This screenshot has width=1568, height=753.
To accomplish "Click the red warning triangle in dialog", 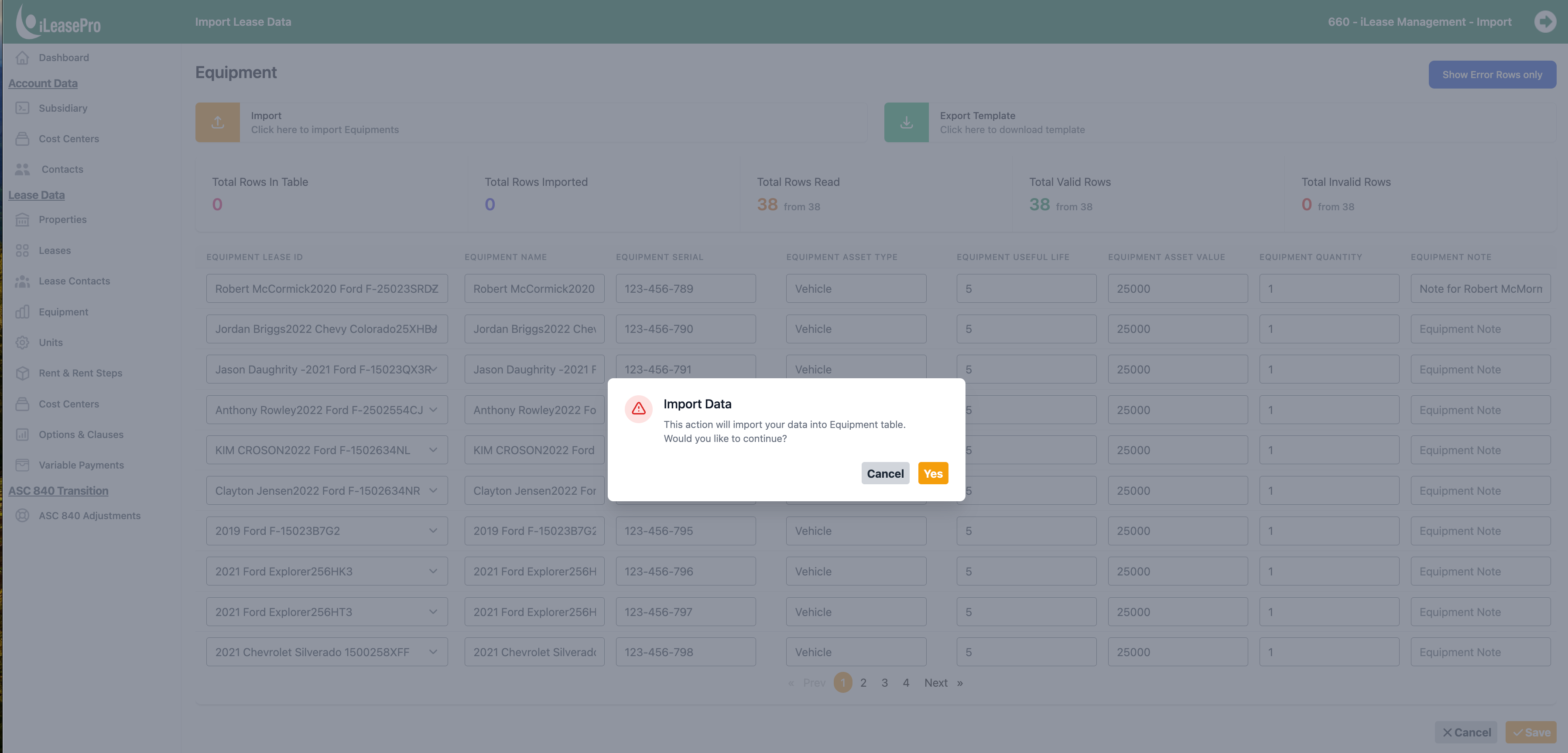I will 639,409.
